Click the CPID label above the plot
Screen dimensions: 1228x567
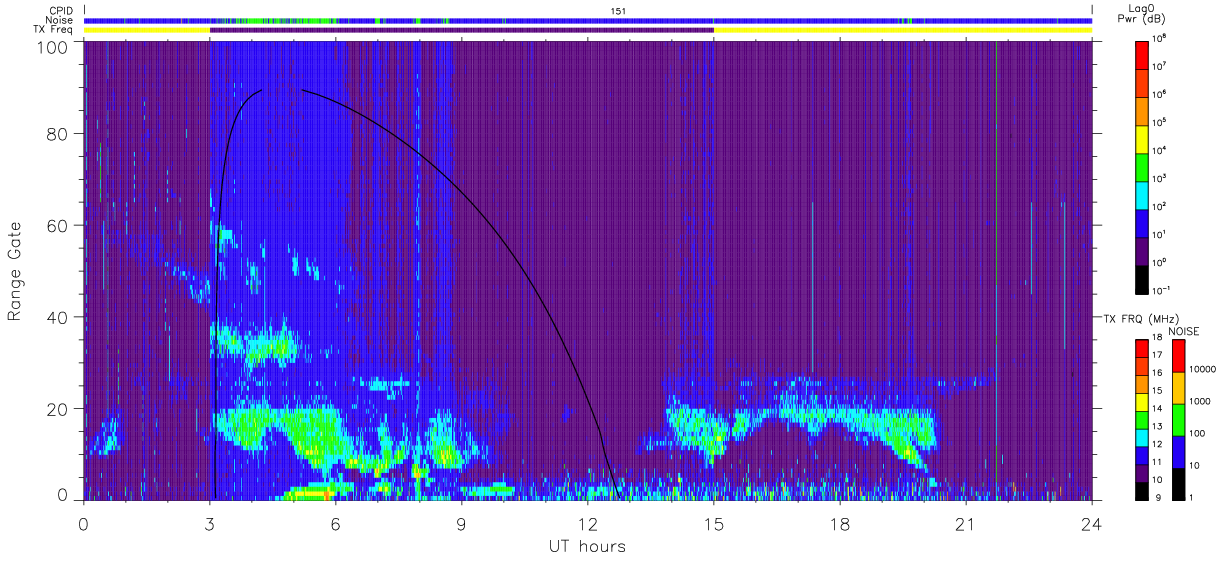(59, 11)
